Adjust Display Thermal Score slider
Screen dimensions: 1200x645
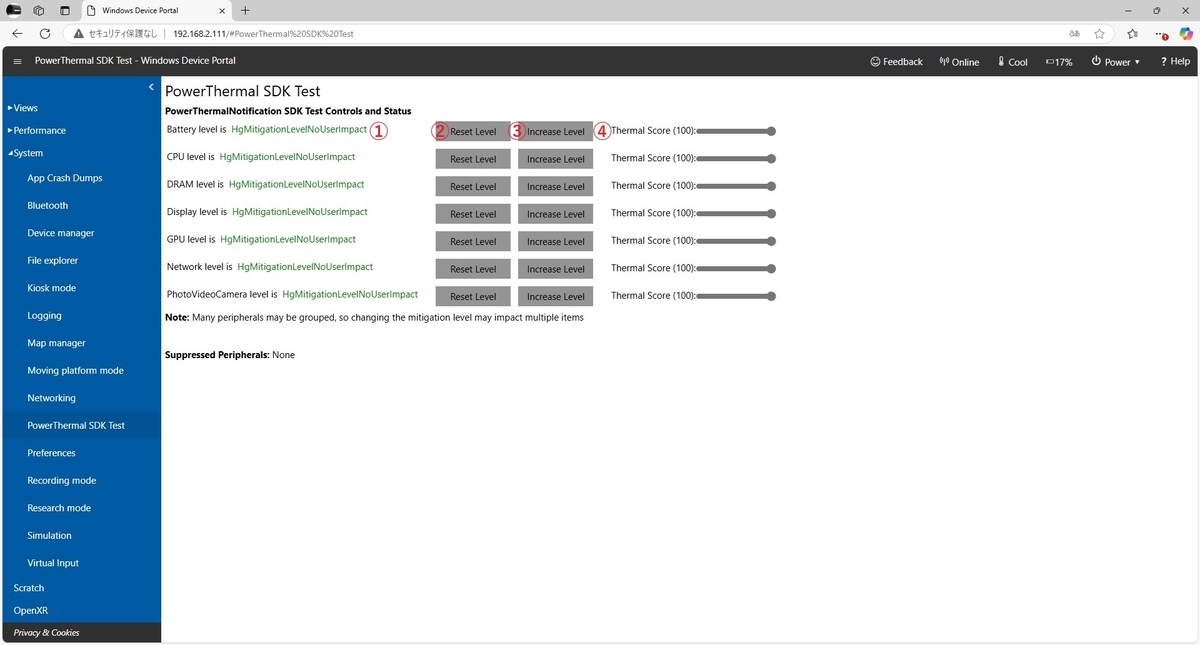click(x=737, y=213)
